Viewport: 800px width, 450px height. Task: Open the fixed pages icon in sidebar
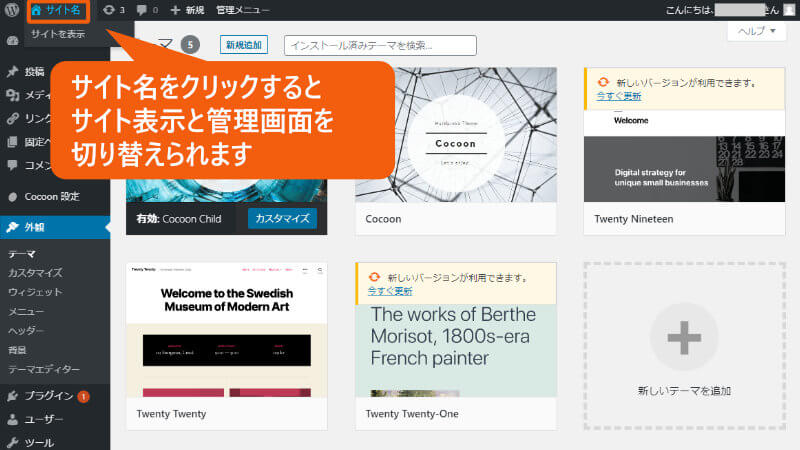(12, 142)
